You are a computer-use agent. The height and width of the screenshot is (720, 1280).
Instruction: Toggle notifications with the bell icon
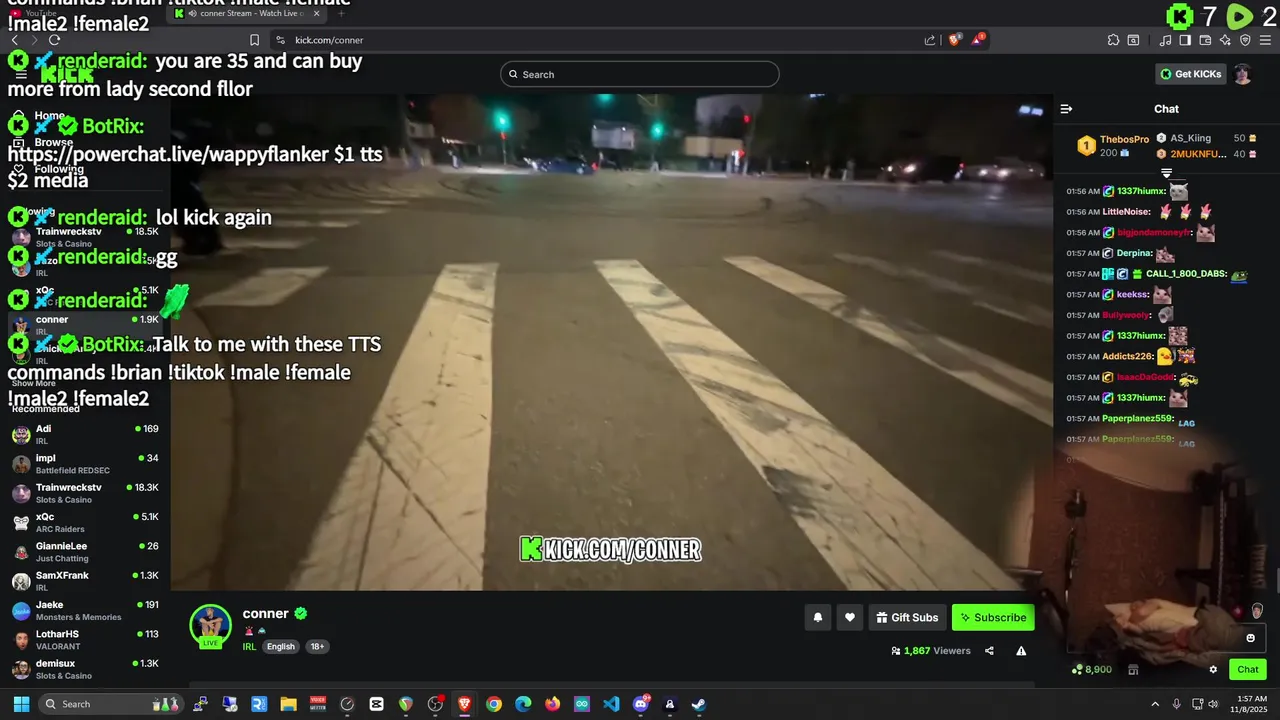point(817,618)
